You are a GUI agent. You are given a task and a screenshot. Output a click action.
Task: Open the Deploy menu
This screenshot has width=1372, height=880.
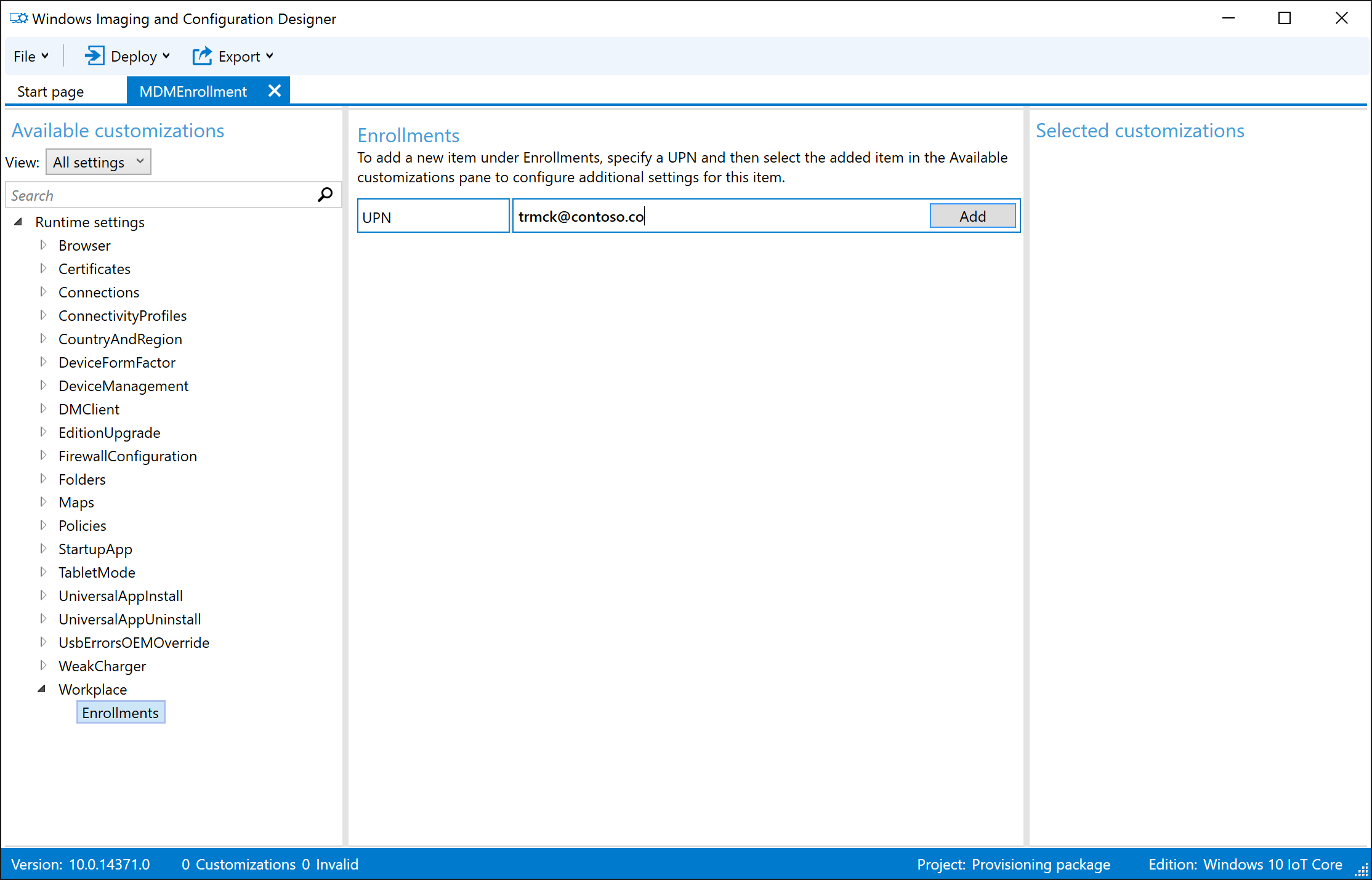127,56
